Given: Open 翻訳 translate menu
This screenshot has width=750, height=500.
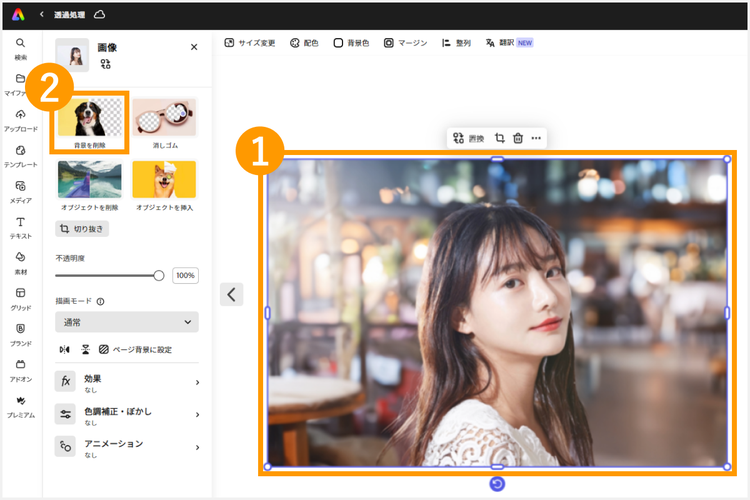Looking at the screenshot, I should click(509, 43).
